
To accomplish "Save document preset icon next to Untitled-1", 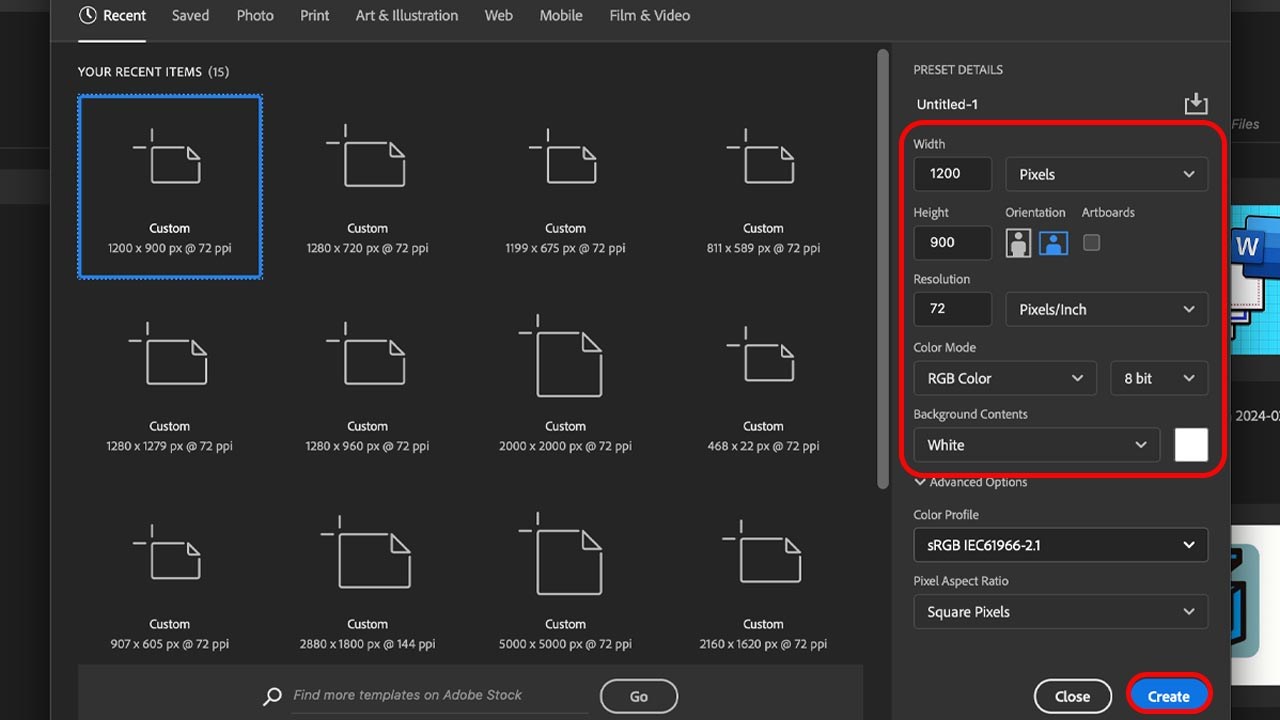I will [1196, 104].
